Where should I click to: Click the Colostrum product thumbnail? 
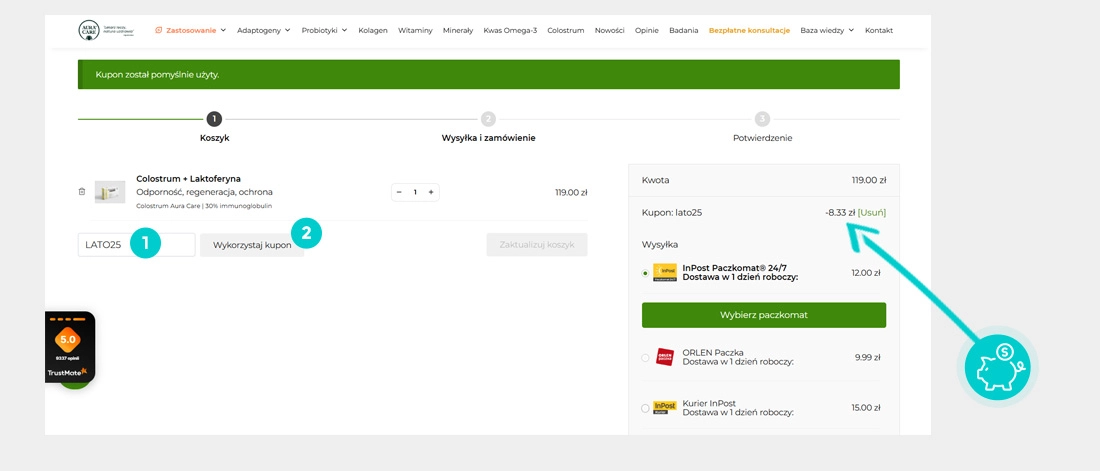(x=110, y=192)
